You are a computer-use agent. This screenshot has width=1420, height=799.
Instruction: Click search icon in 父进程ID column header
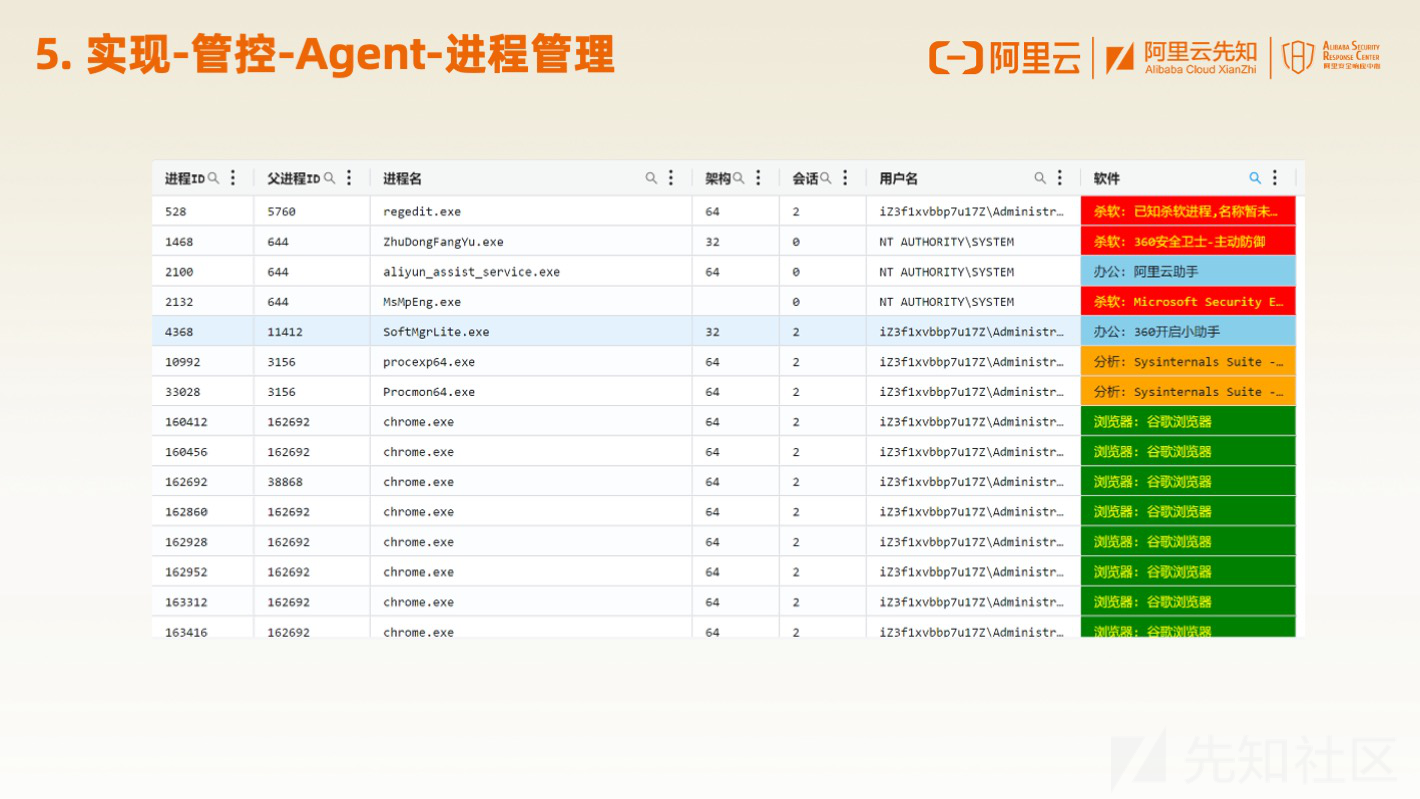coord(329,178)
